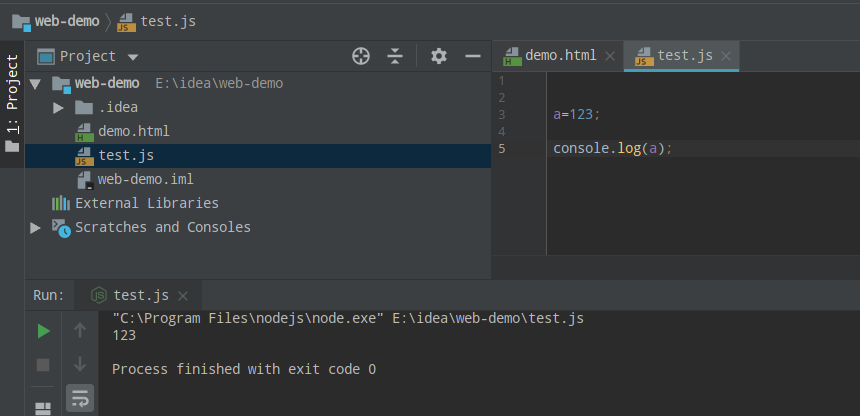860x416 pixels.
Task: Click Node.js icon on Run tab
Action: click(99, 296)
